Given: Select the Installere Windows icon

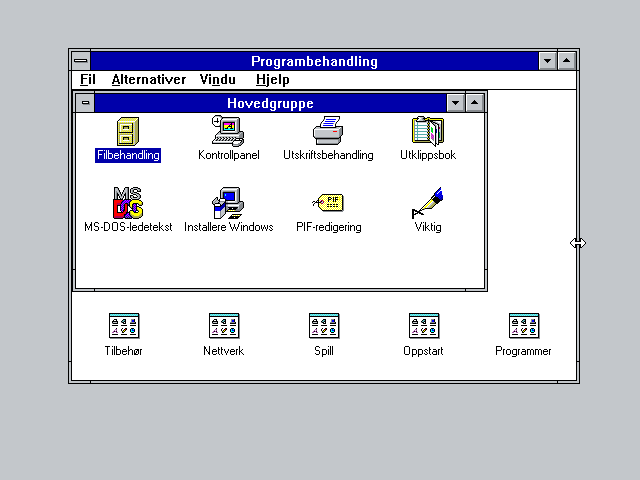Looking at the screenshot, I should (x=228, y=203).
